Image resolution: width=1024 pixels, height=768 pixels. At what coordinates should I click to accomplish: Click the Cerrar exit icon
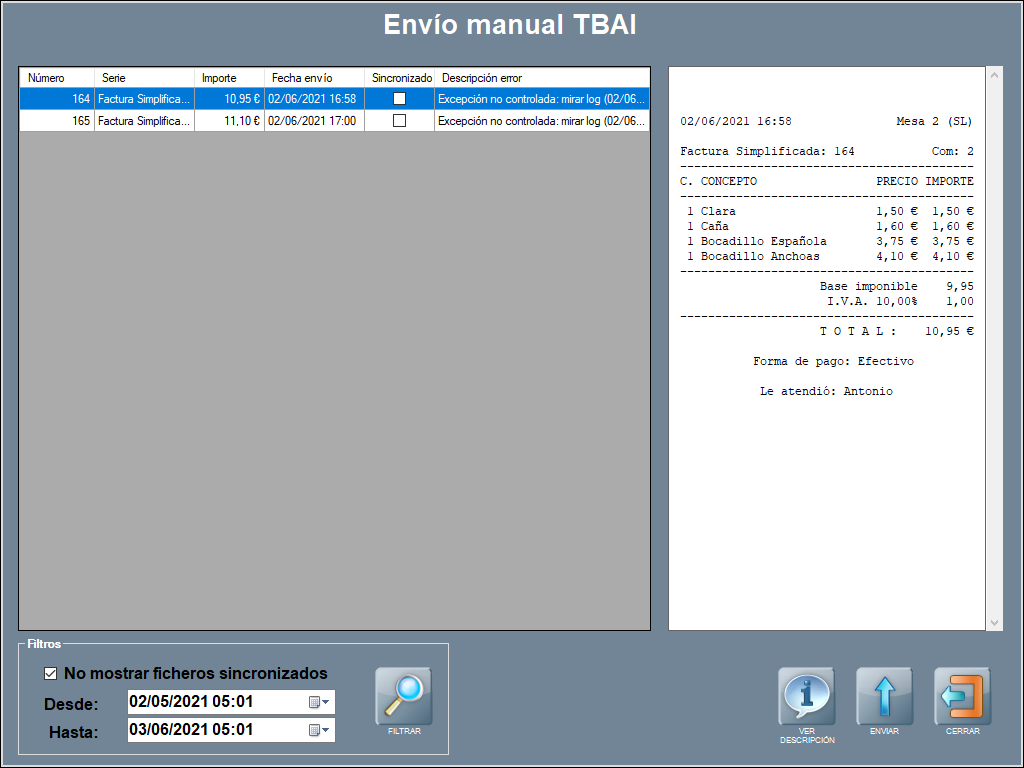962,696
